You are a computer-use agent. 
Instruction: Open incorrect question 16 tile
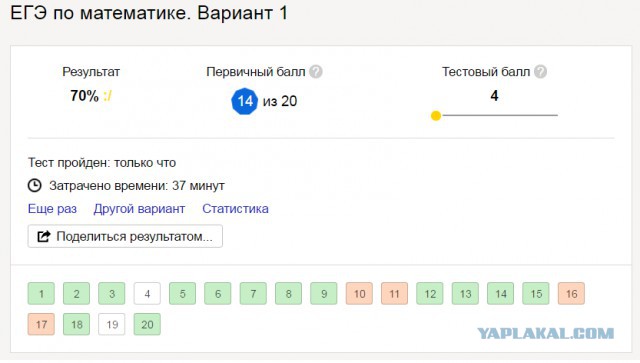(571, 294)
